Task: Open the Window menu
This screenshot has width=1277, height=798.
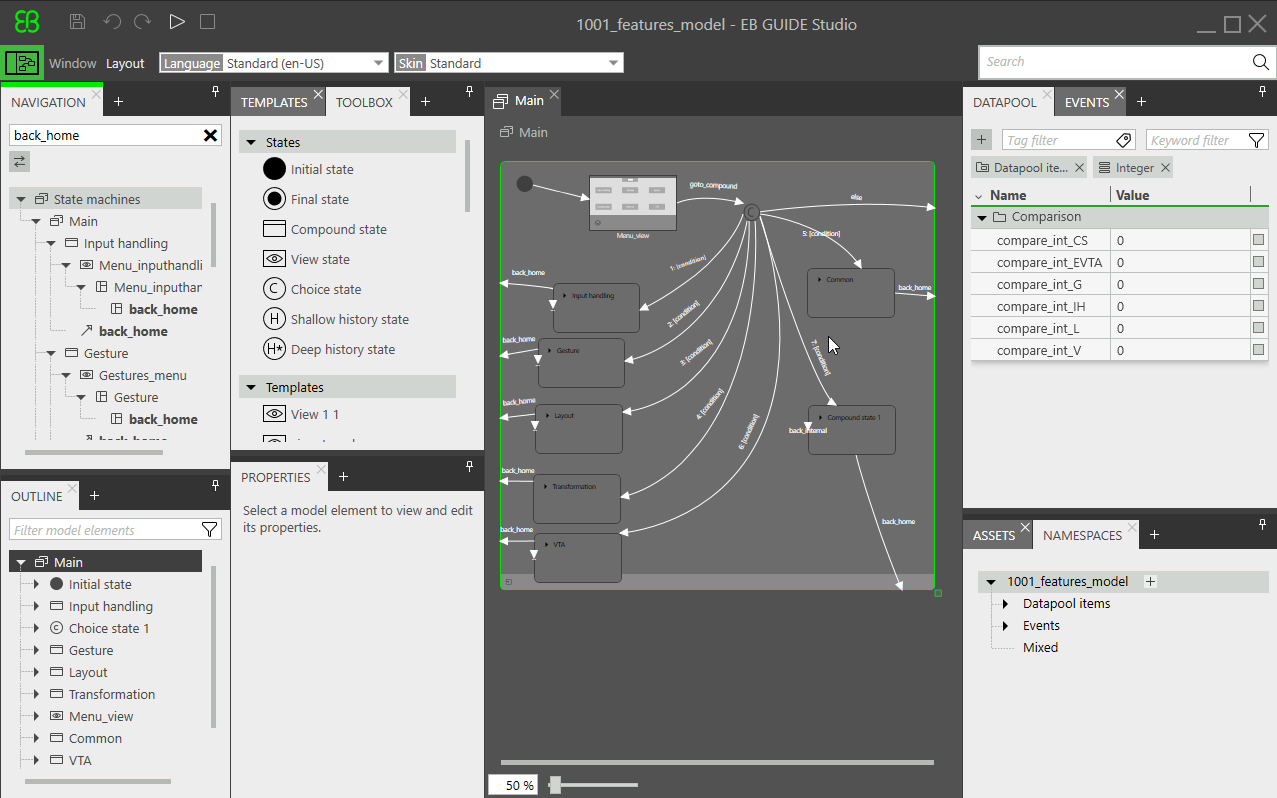Action: [x=73, y=63]
